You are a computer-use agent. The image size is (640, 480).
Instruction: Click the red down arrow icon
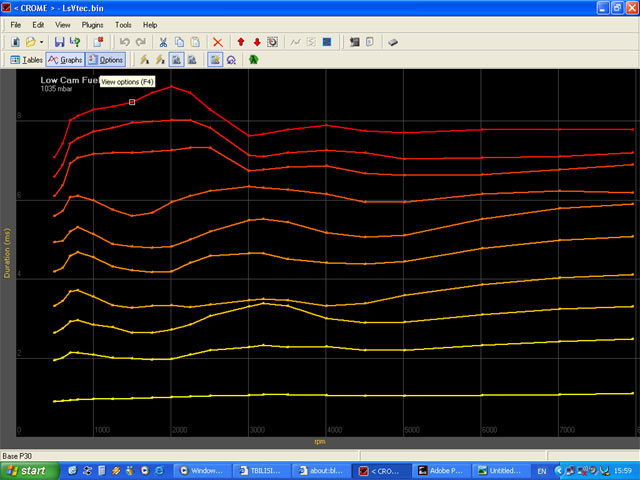click(257, 42)
